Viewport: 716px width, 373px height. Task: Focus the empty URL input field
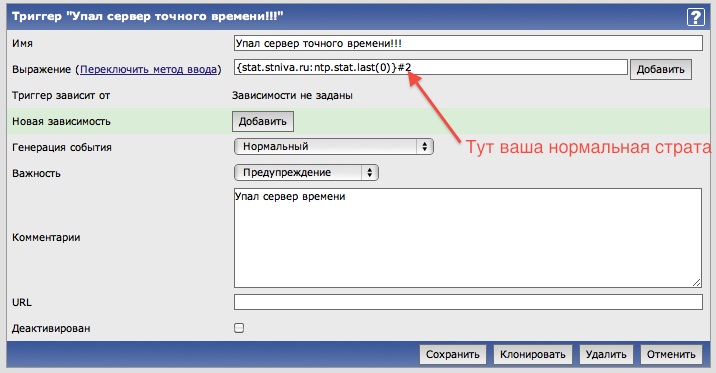468,302
